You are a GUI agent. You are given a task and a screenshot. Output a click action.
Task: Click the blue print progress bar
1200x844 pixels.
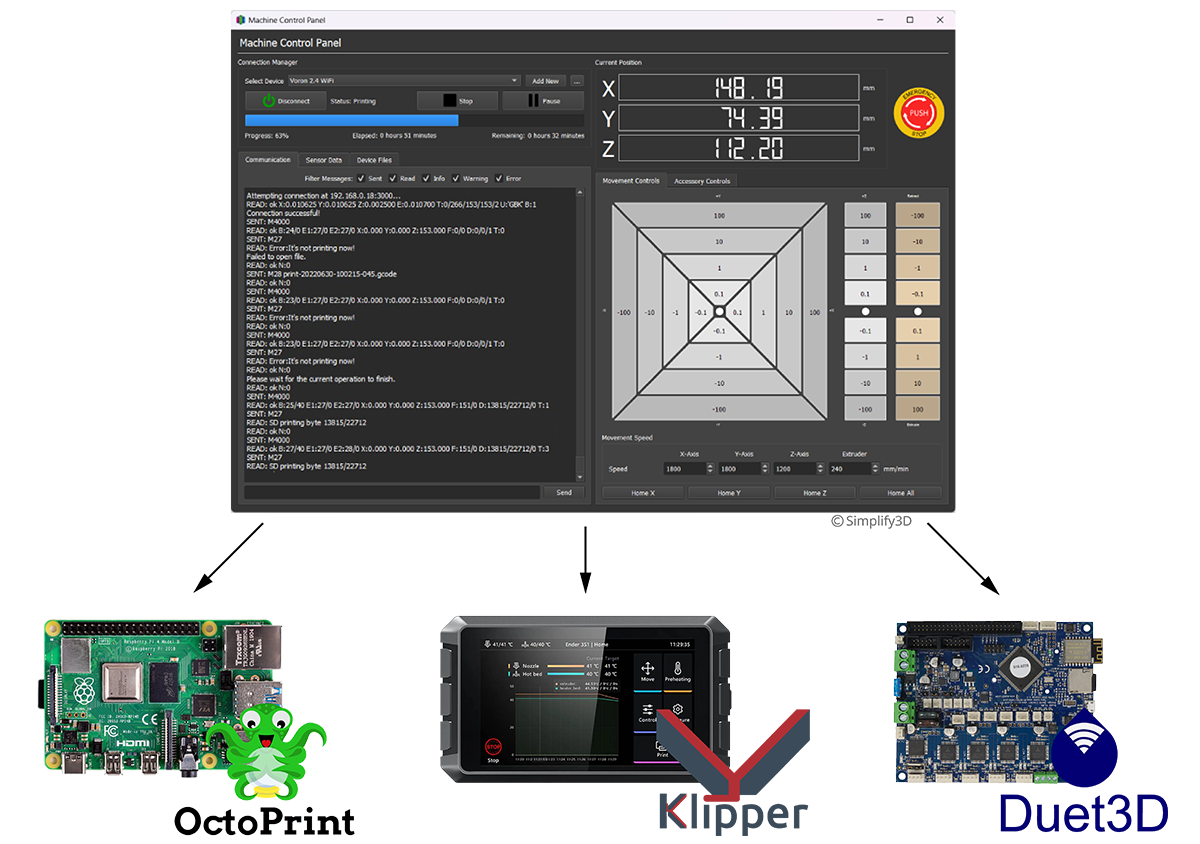pyautogui.click(x=414, y=120)
